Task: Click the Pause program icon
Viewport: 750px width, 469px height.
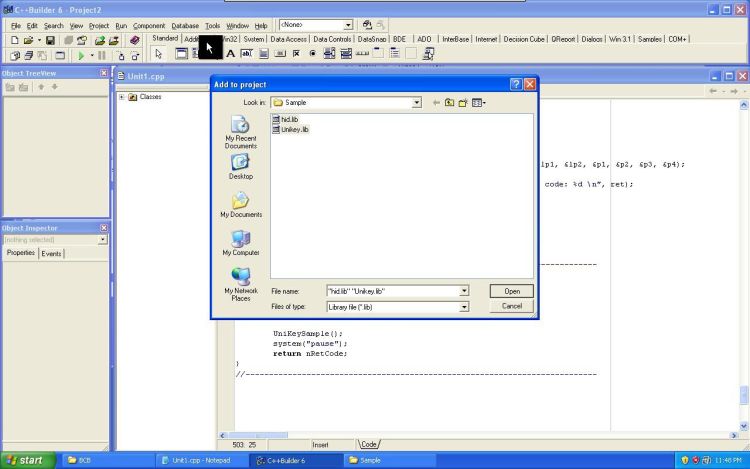Action: pyautogui.click(x=102, y=56)
